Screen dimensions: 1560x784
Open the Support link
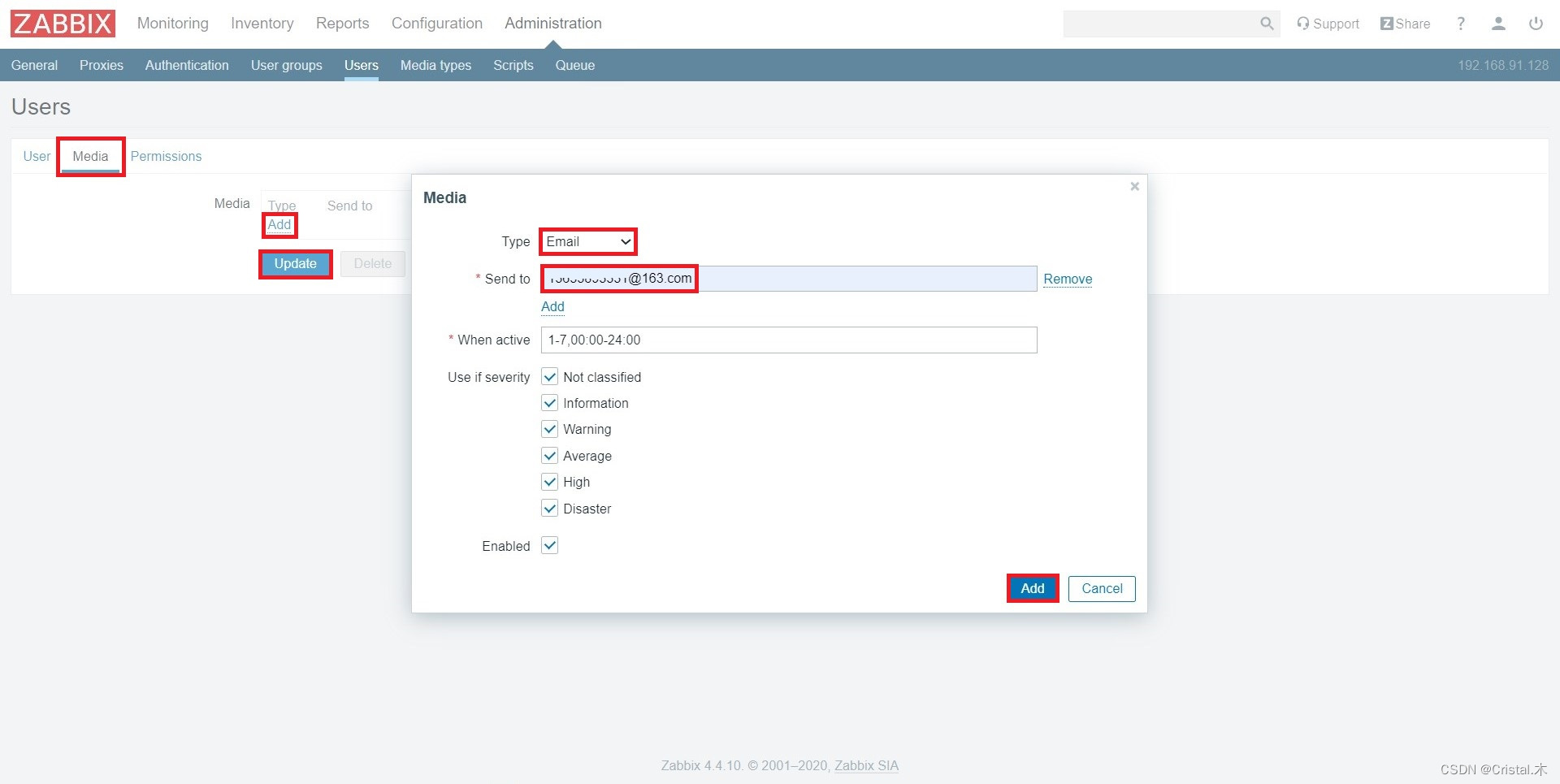1328,24
